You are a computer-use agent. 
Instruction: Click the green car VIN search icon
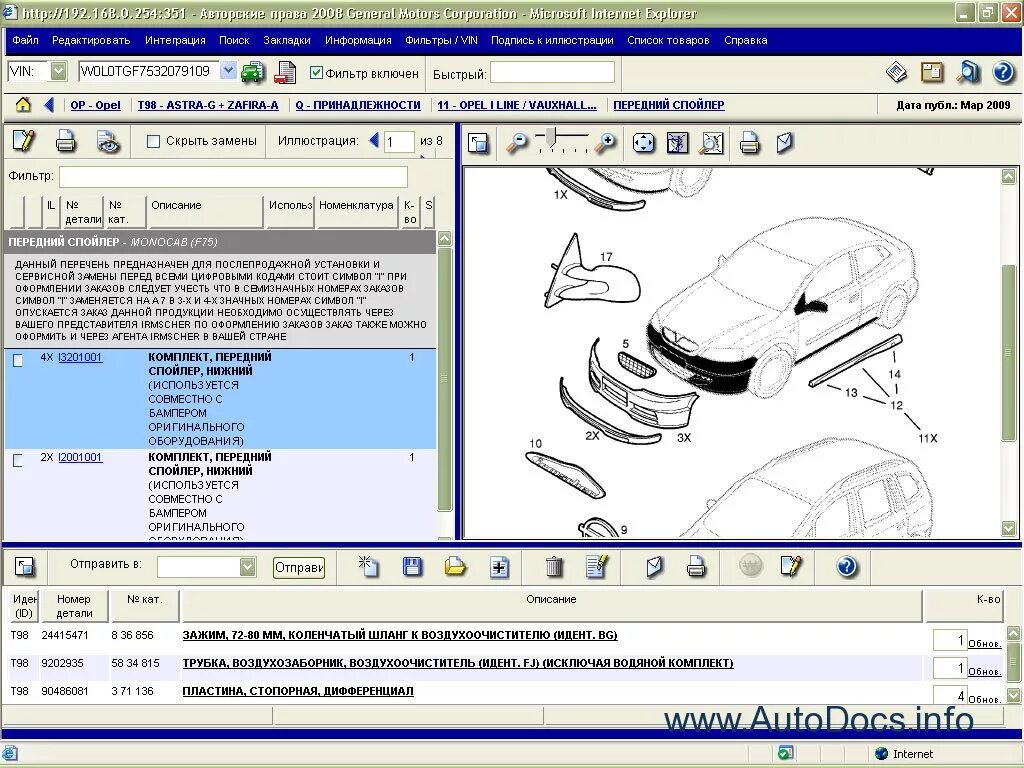pos(253,72)
